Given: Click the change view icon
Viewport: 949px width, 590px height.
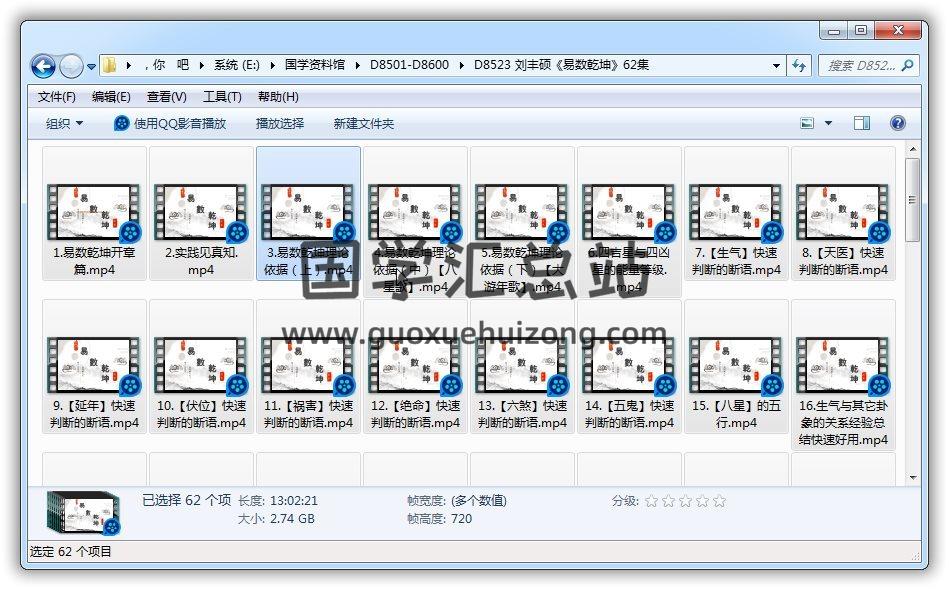Looking at the screenshot, I should pyautogui.click(x=808, y=123).
